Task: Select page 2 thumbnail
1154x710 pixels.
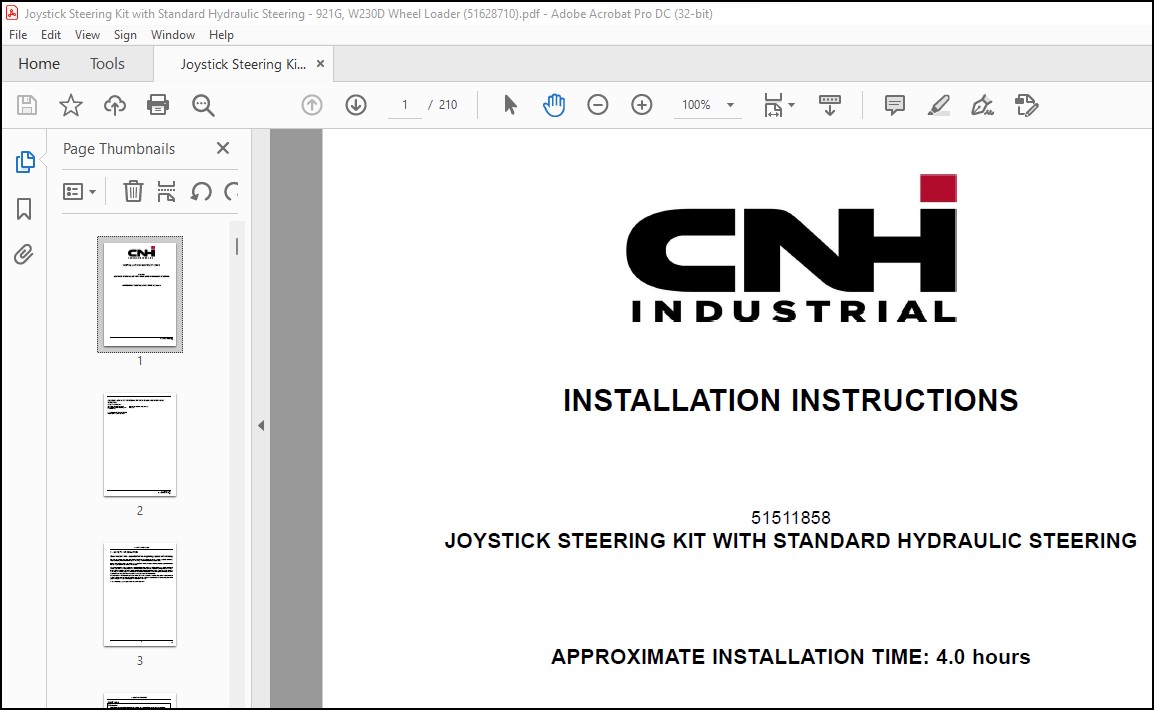Action: [140, 445]
